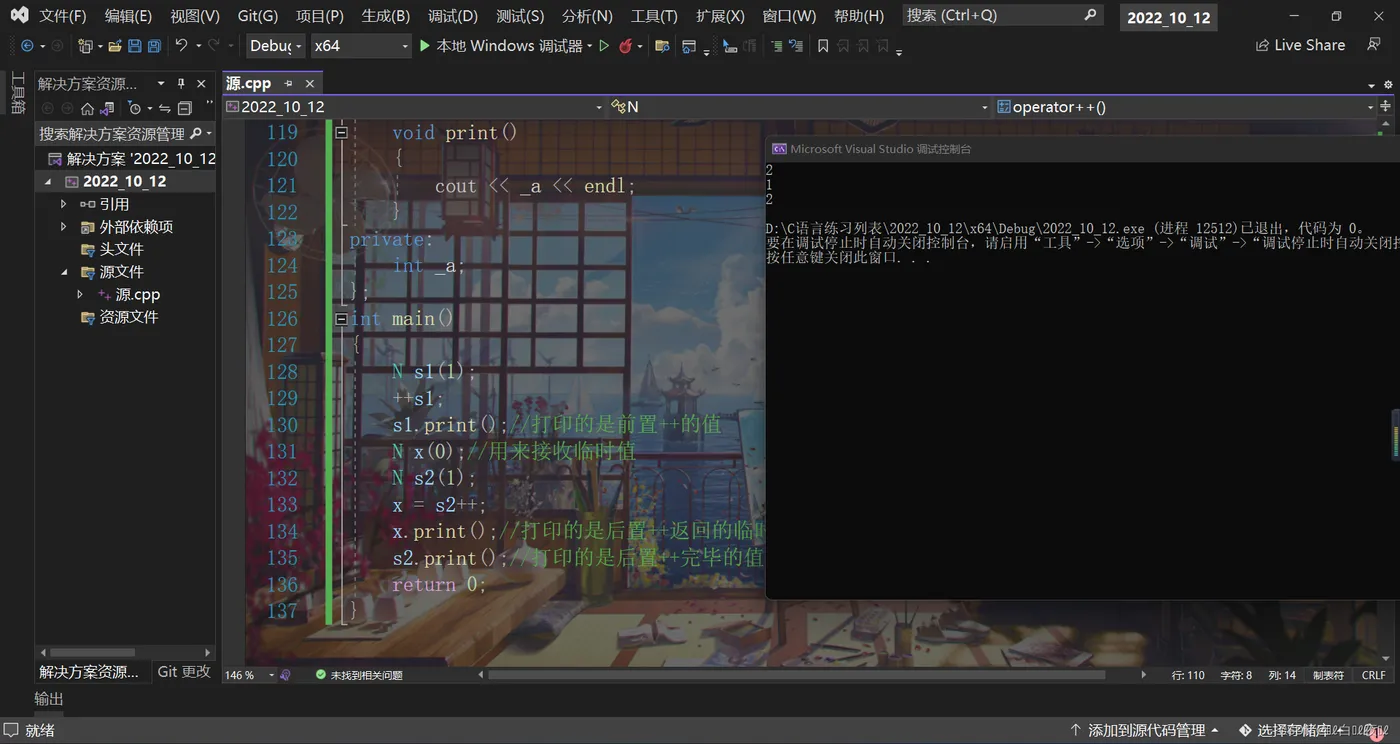1400x744 pixels.
Task: Close the 源.cpp editor tab
Action: [x=309, y=84]
